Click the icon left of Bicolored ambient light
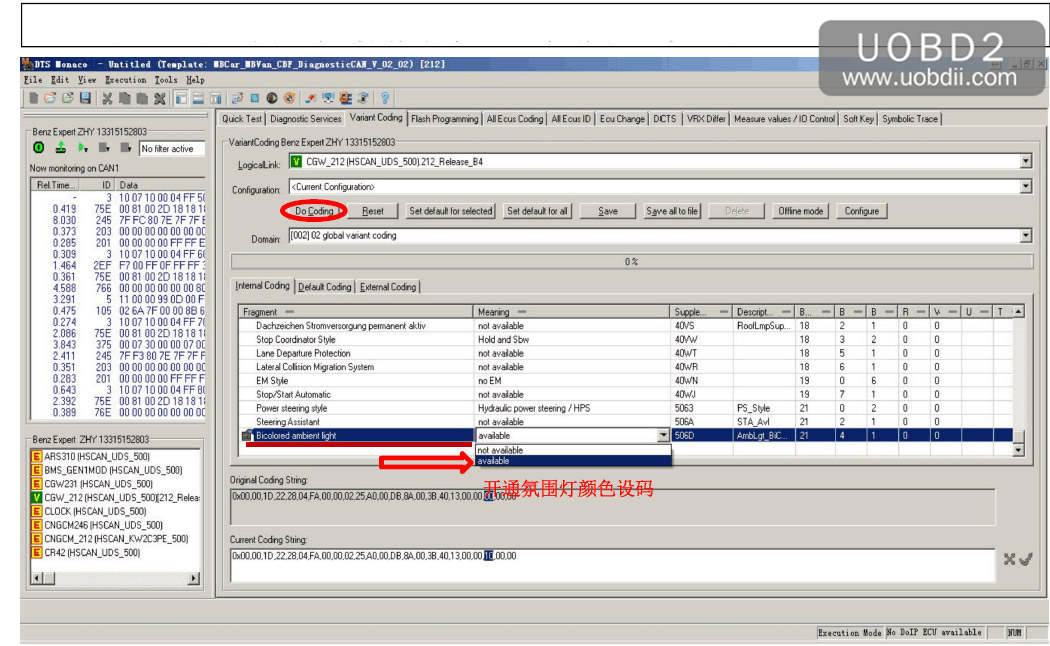Screen dimensions: 1050x646 point(246,436)
